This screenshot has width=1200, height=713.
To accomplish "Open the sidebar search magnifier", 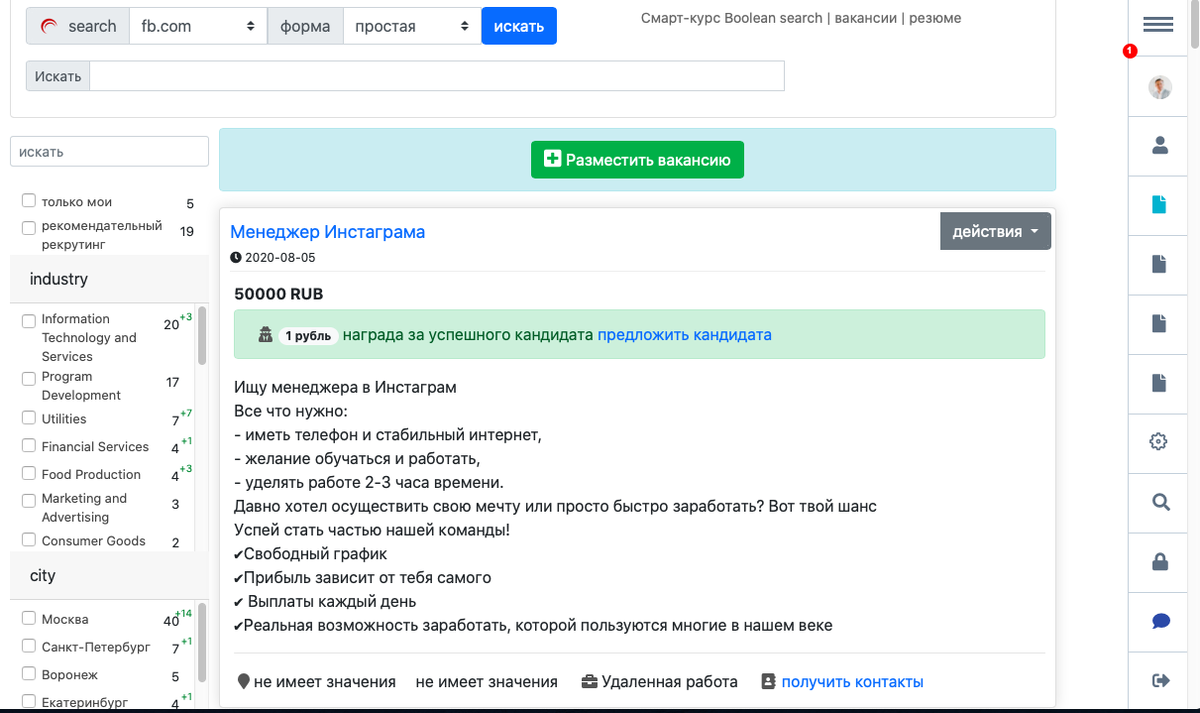I will point(1157,502).
